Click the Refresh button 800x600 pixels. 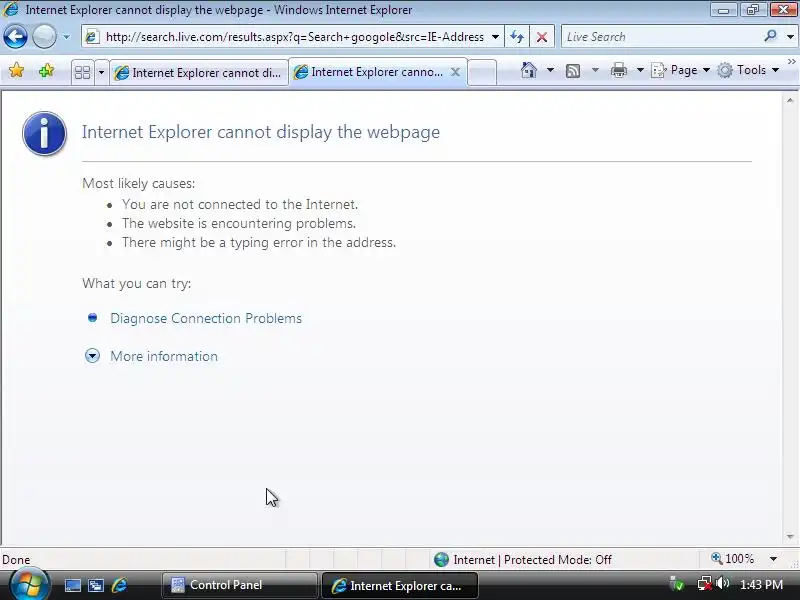coord(517,37)
